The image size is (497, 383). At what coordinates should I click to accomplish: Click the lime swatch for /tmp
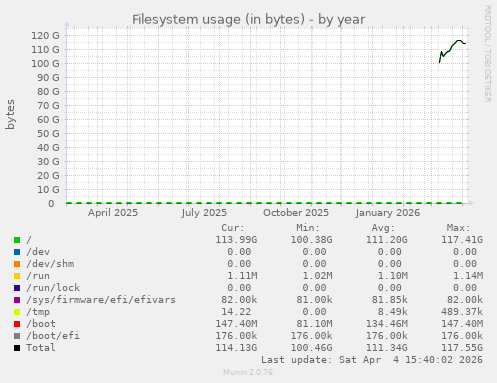[x=17, y=312]
